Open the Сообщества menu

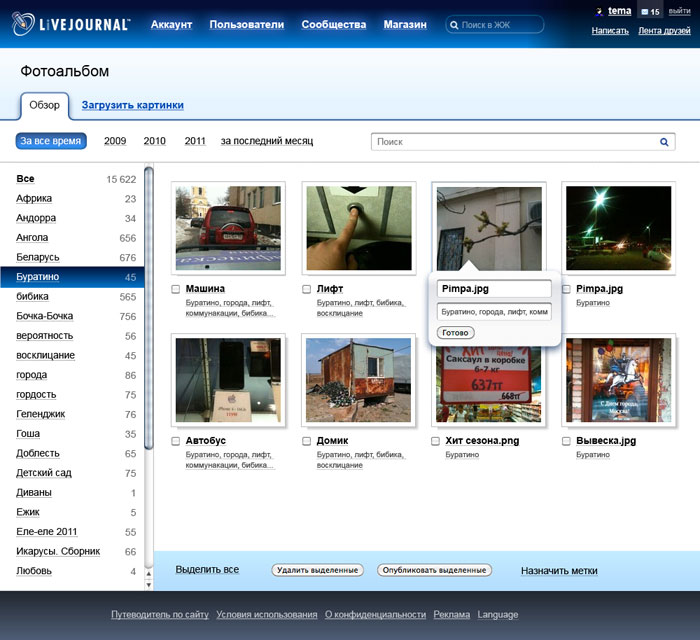tap(333, 24)
